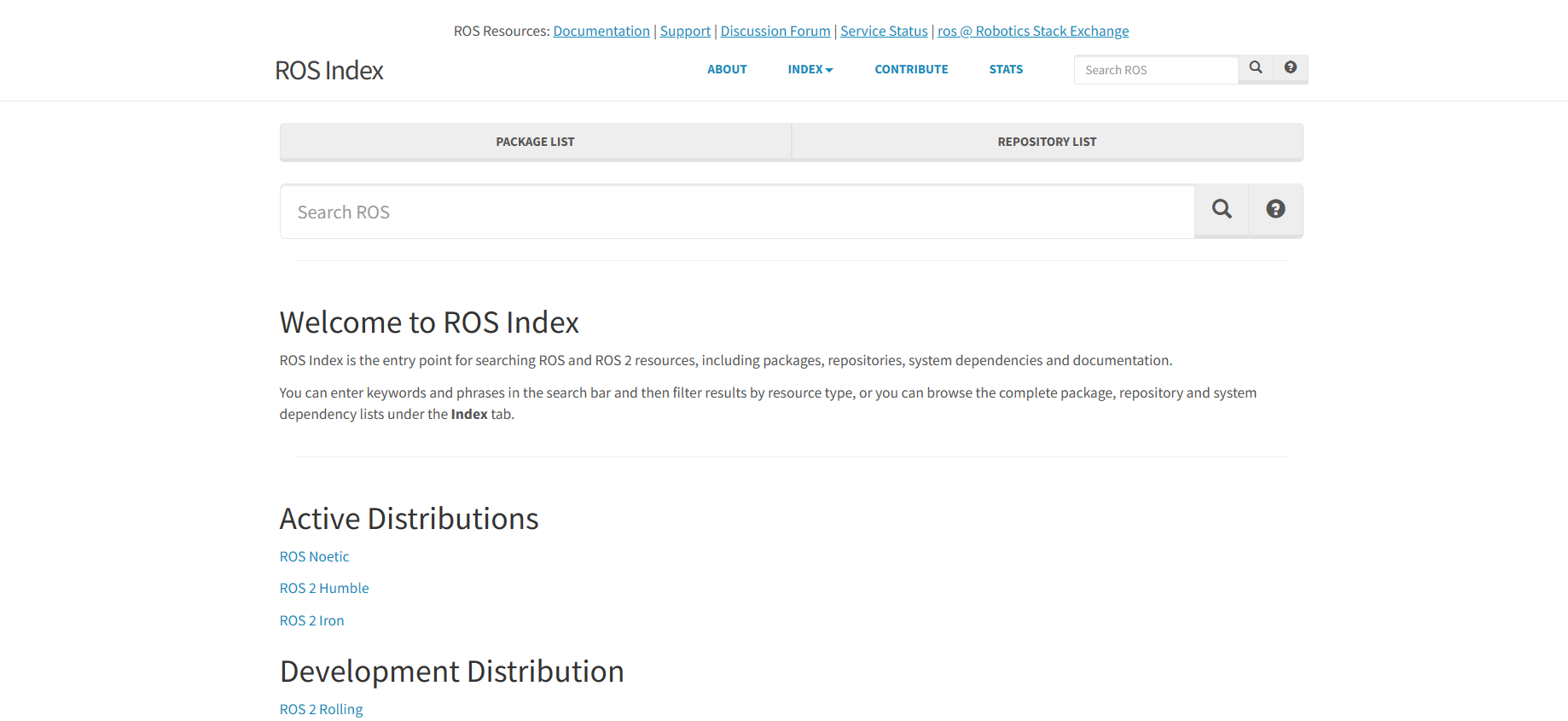This screenshot has height=721, width=1568.
Task: Click the magnifier icon in the header search
Action: click(1255, 68)
